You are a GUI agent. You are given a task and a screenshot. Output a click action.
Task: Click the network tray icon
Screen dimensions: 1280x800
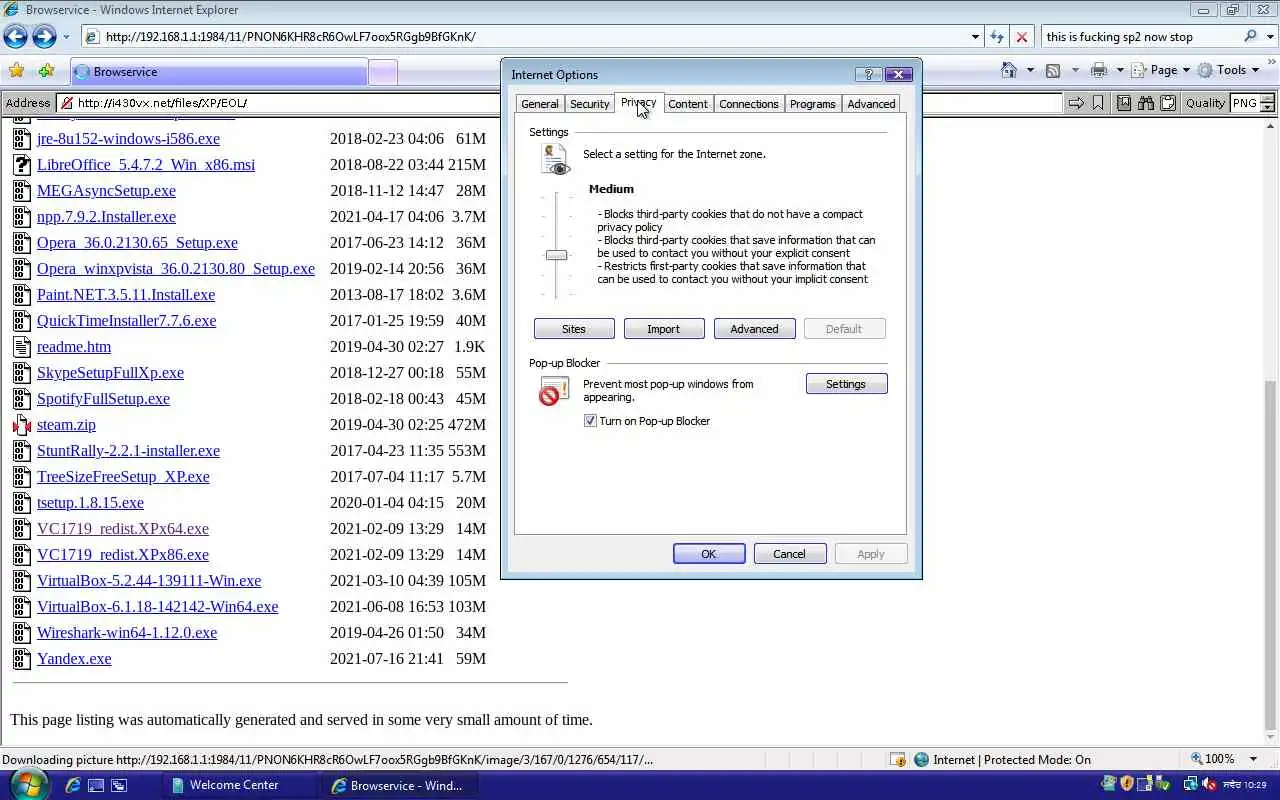[1191, 785]
